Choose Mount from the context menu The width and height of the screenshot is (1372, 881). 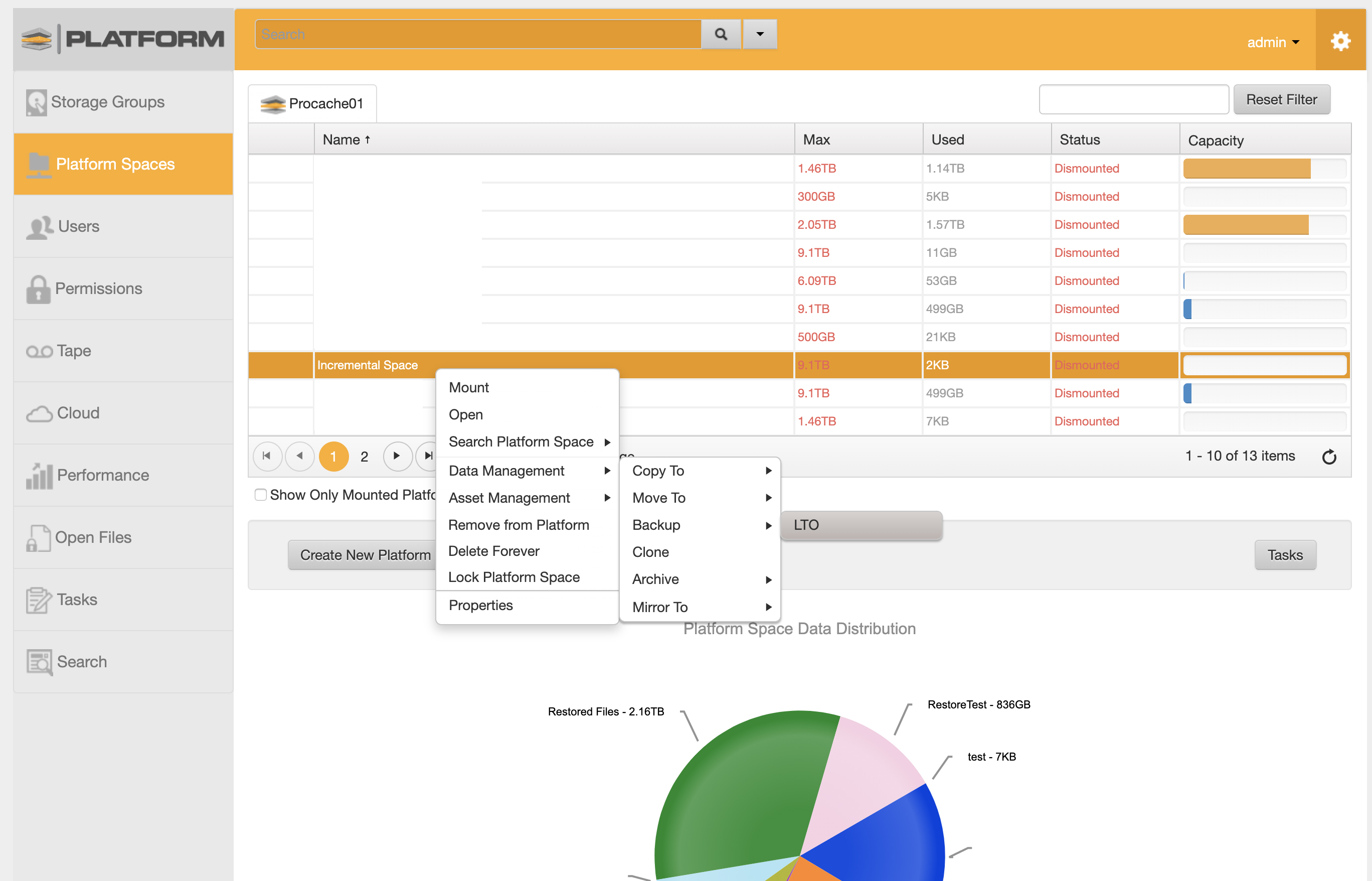pos(469,387)
